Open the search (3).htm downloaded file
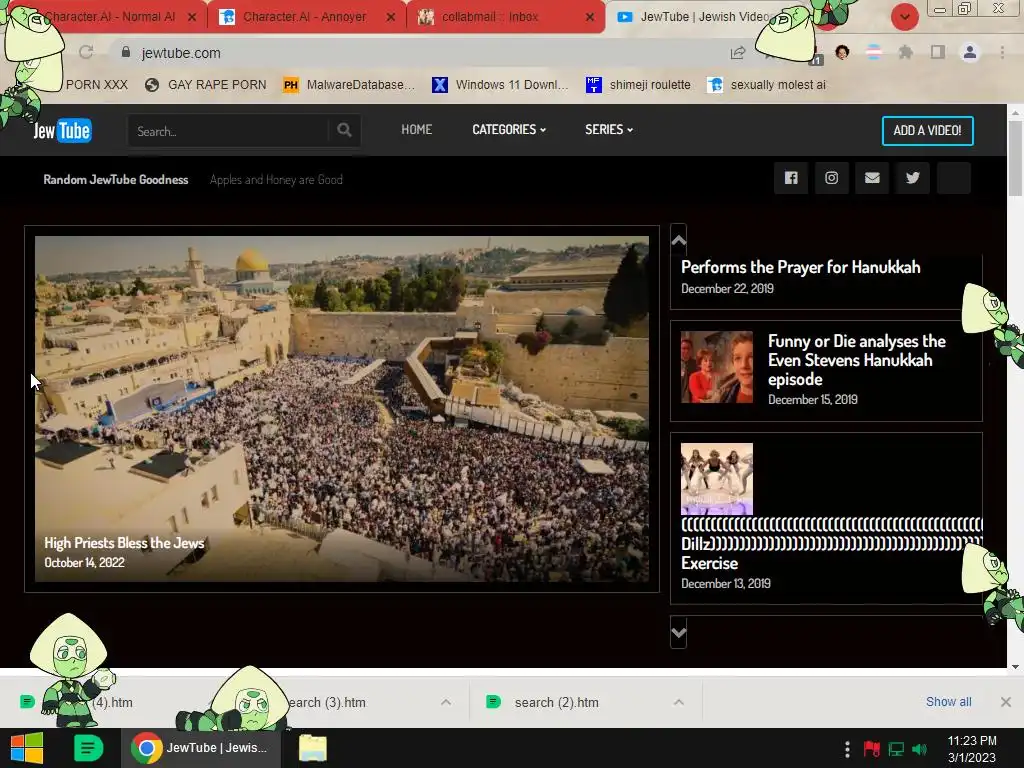This screenshot has width=1024, height=768. tap(327, 702)
